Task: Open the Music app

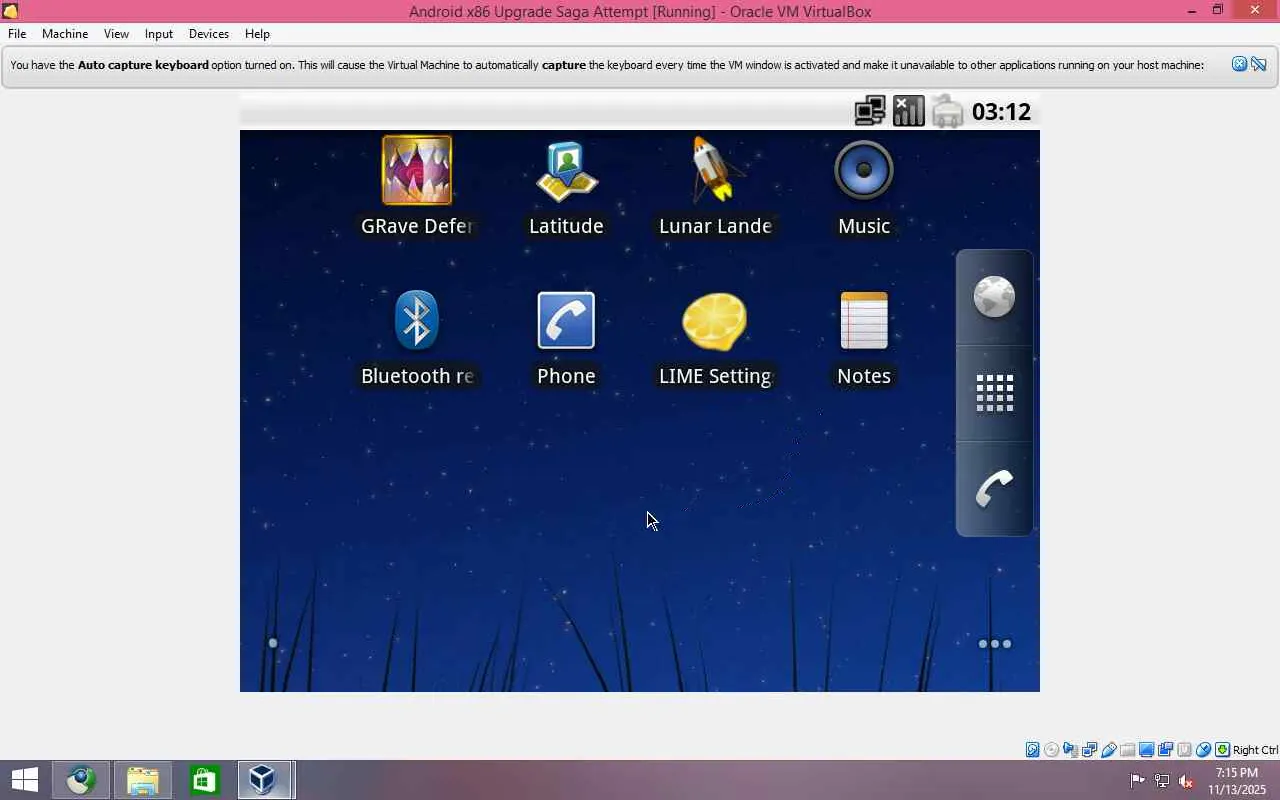Action: point(864,170)
